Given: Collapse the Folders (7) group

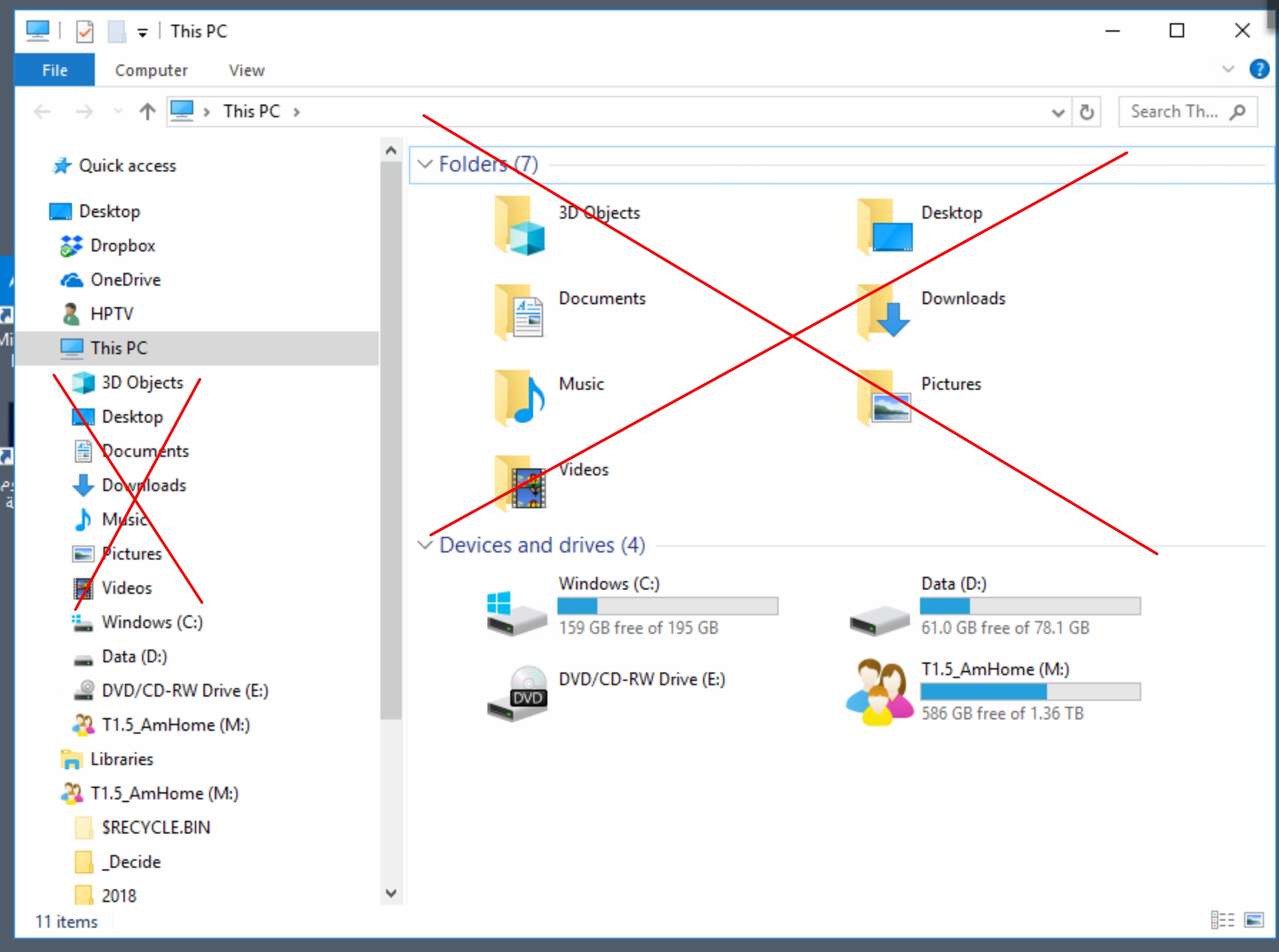Looking at the screenshot, I should click(x=425, y=164).
